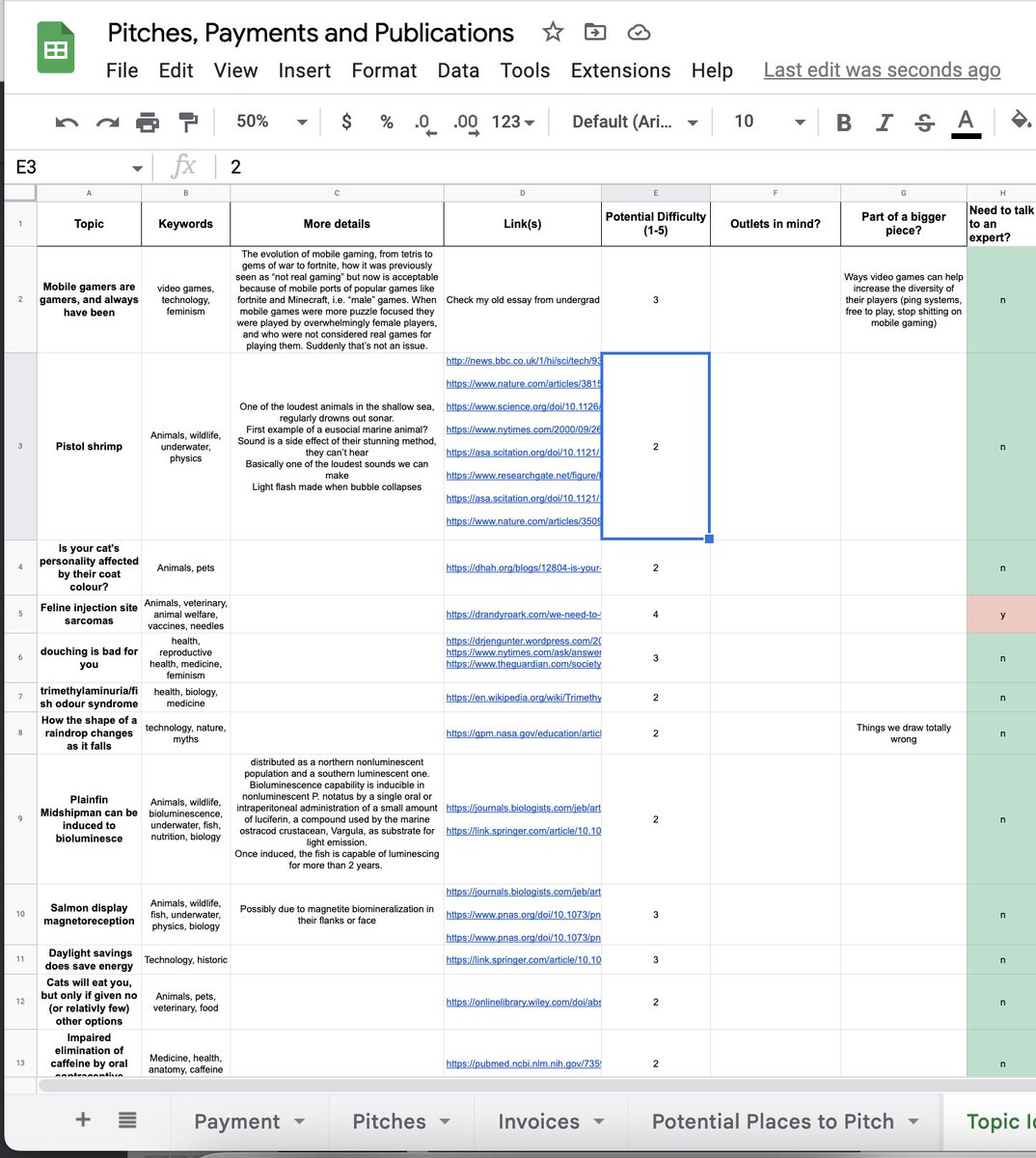The width and height of the screenshot is (1036, 1158).
Task: Open the Edit menu
Action: (x=177, y=70)
